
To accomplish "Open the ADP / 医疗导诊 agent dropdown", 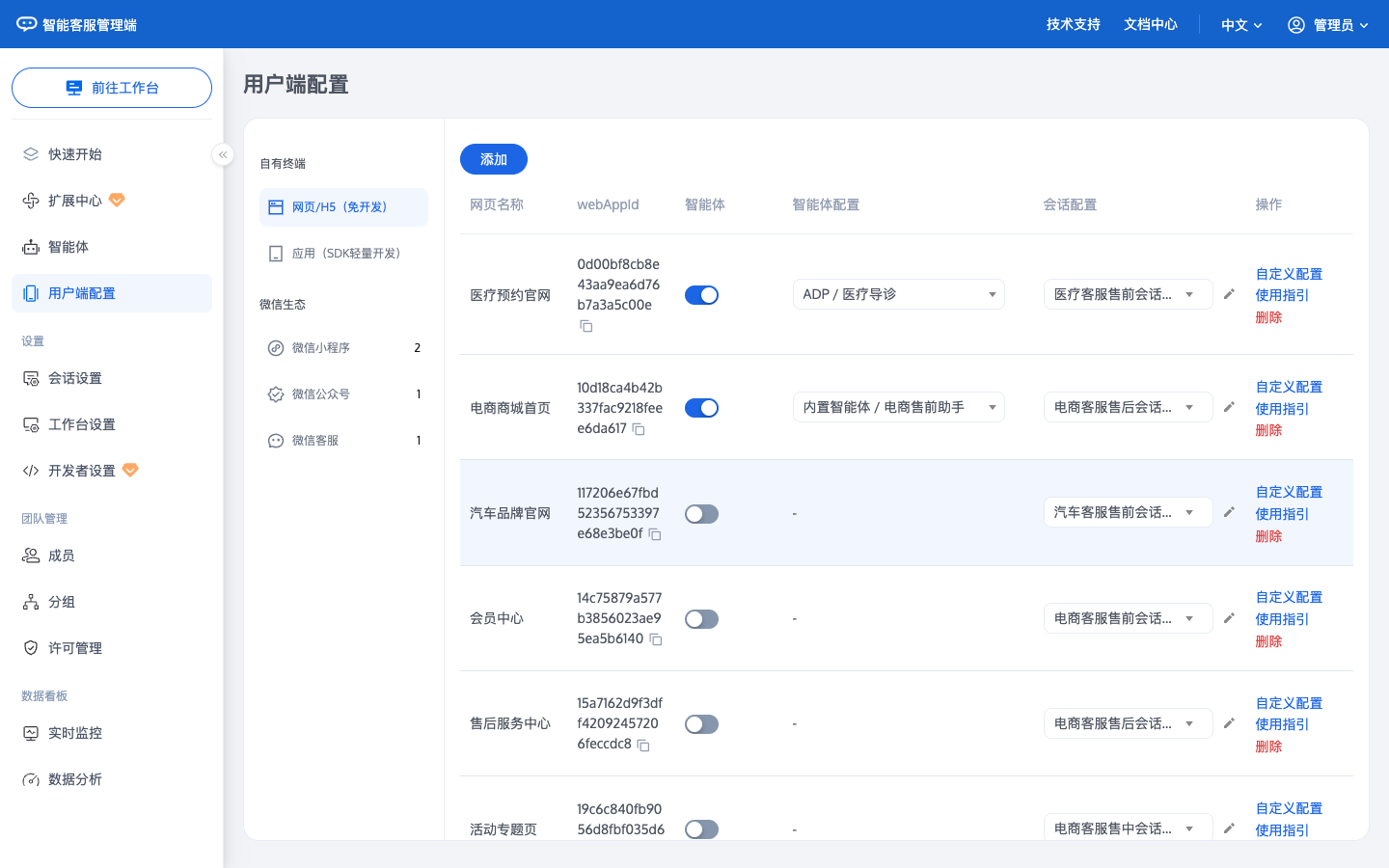I will point(898,294).
